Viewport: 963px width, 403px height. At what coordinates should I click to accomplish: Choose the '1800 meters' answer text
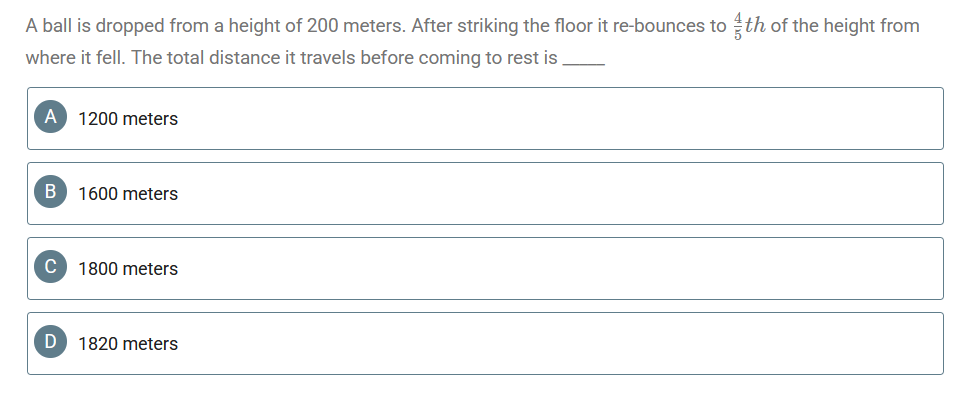coord(128,268)
